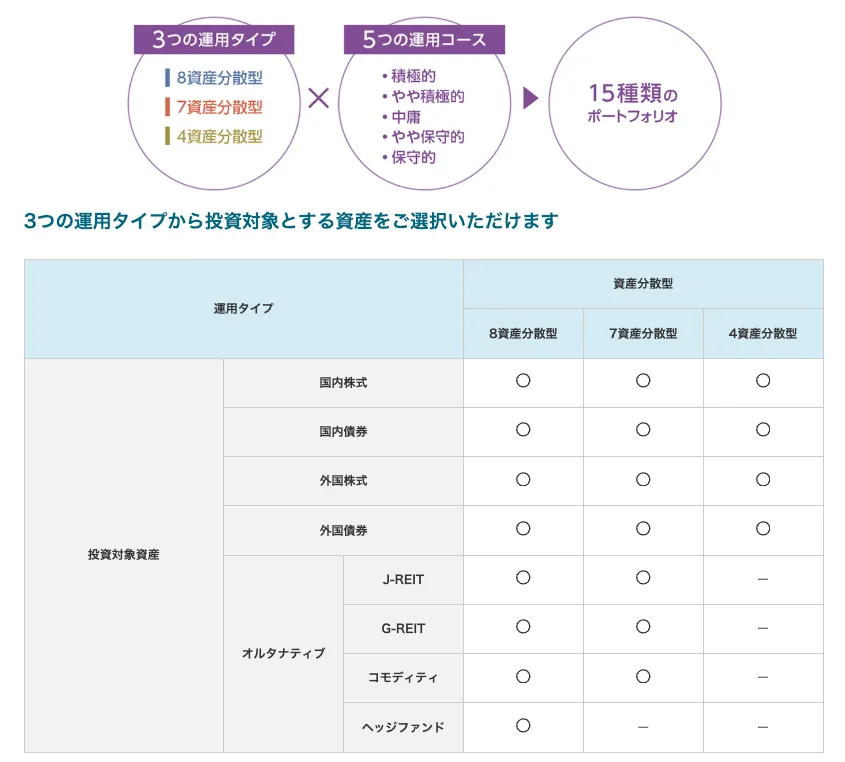Viewport: 845px width, 762px height.
Task: Click the '資産分散型' top header cell
Action: pos(643,284)
